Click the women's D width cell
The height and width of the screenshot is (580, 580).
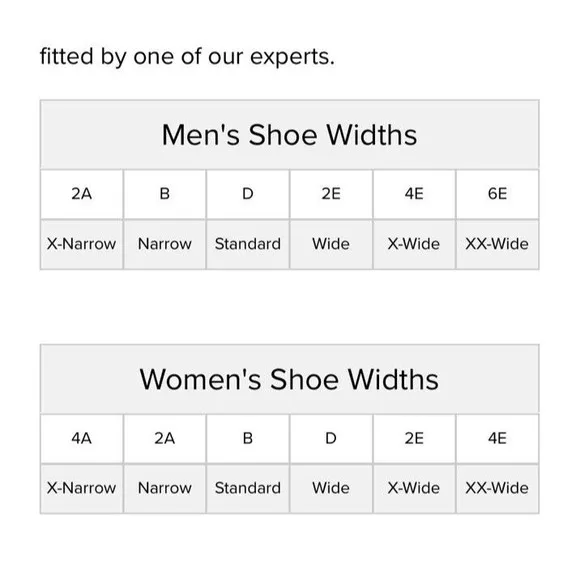coord(331,439)
